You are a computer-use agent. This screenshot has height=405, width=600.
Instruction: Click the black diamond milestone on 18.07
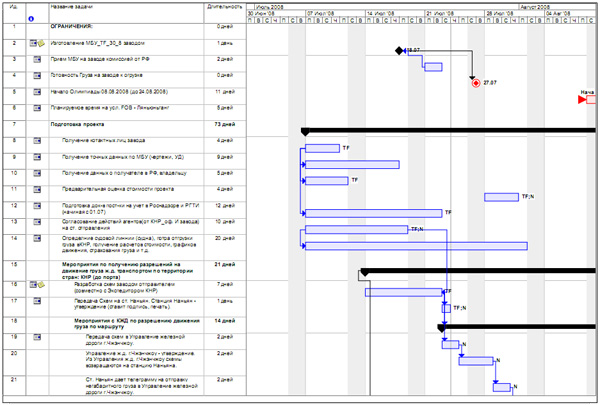coord(399,50)
